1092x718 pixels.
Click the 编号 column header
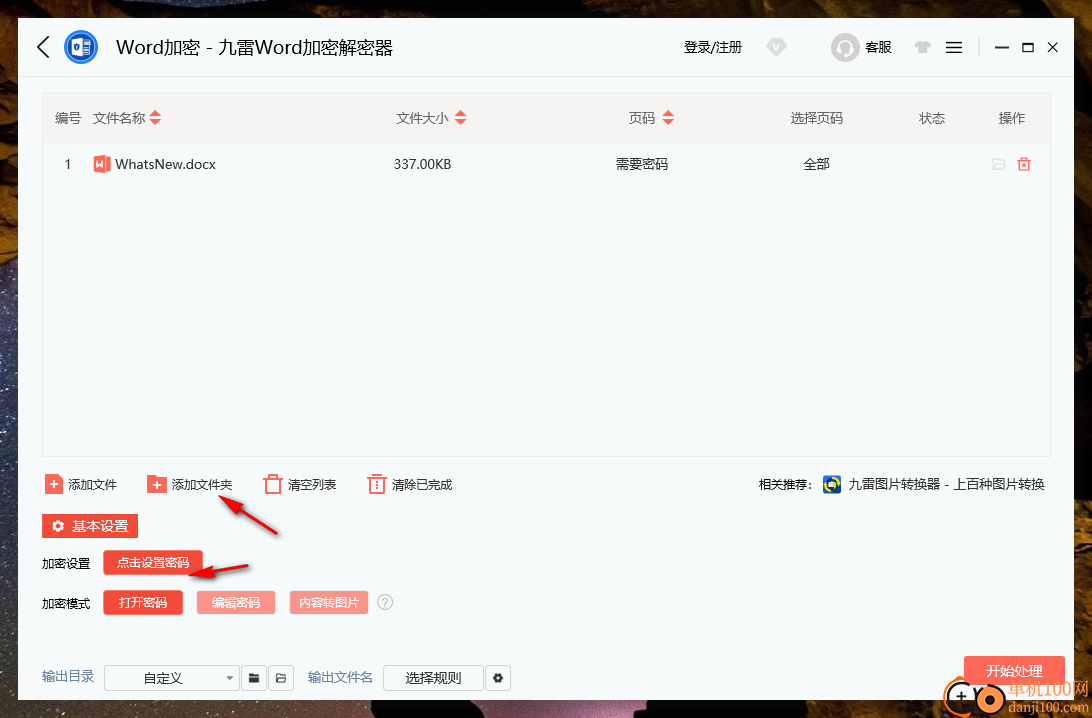(x=68, y=118)
